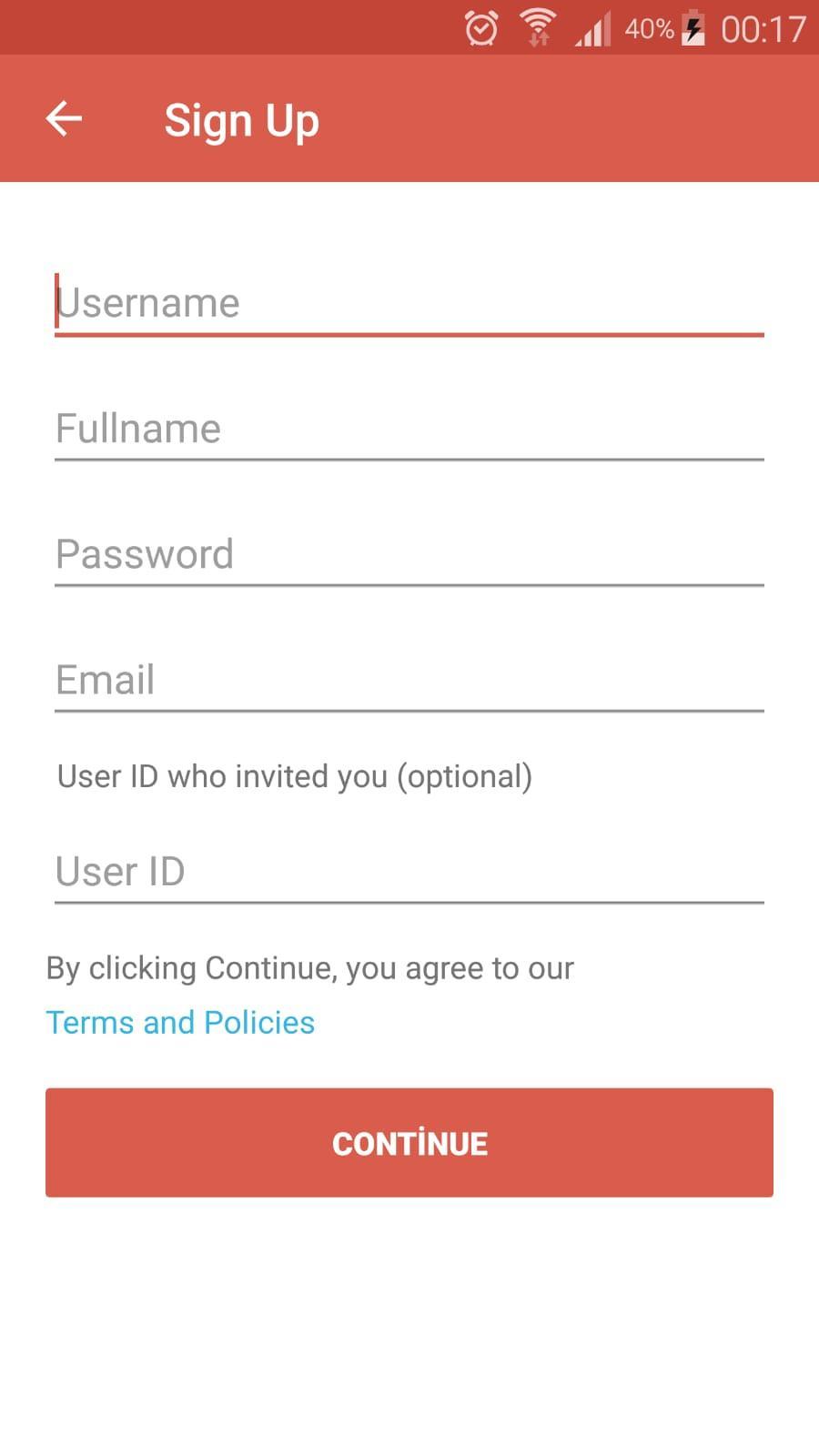Select the Email input field

[x=409, y=680]
